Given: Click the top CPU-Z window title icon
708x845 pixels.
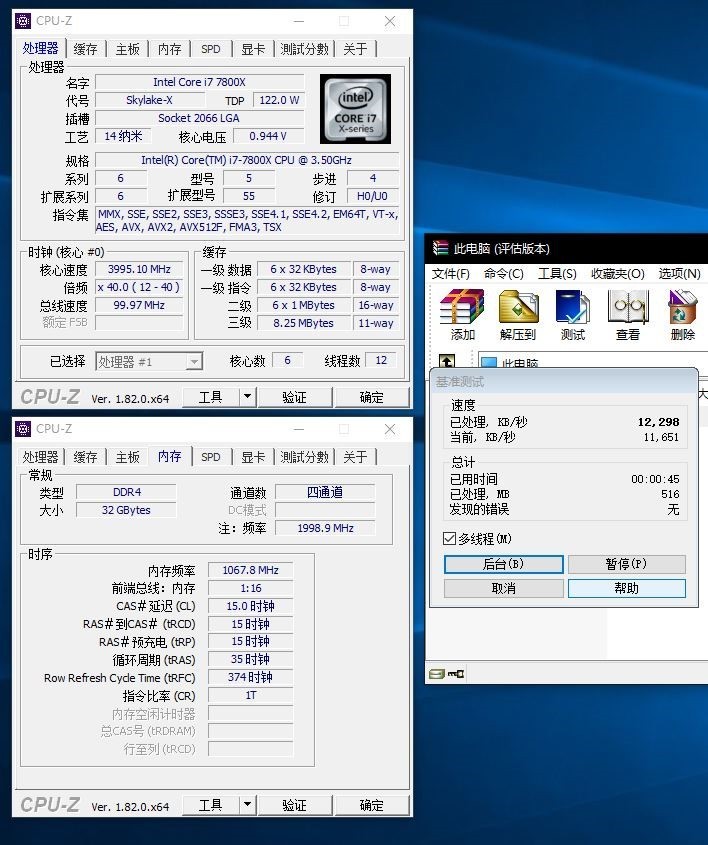Looking at the screenshot, I should coord(23,20).
